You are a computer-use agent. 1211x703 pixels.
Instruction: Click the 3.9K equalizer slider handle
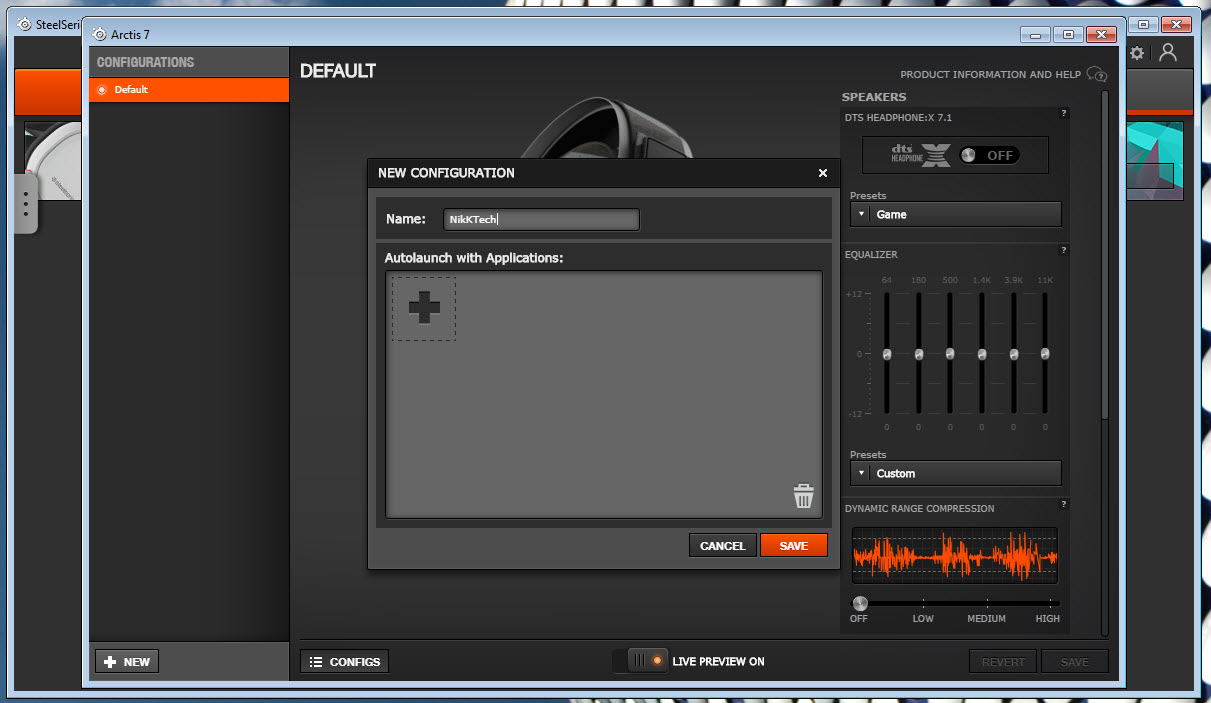(x=1014, y=354)
